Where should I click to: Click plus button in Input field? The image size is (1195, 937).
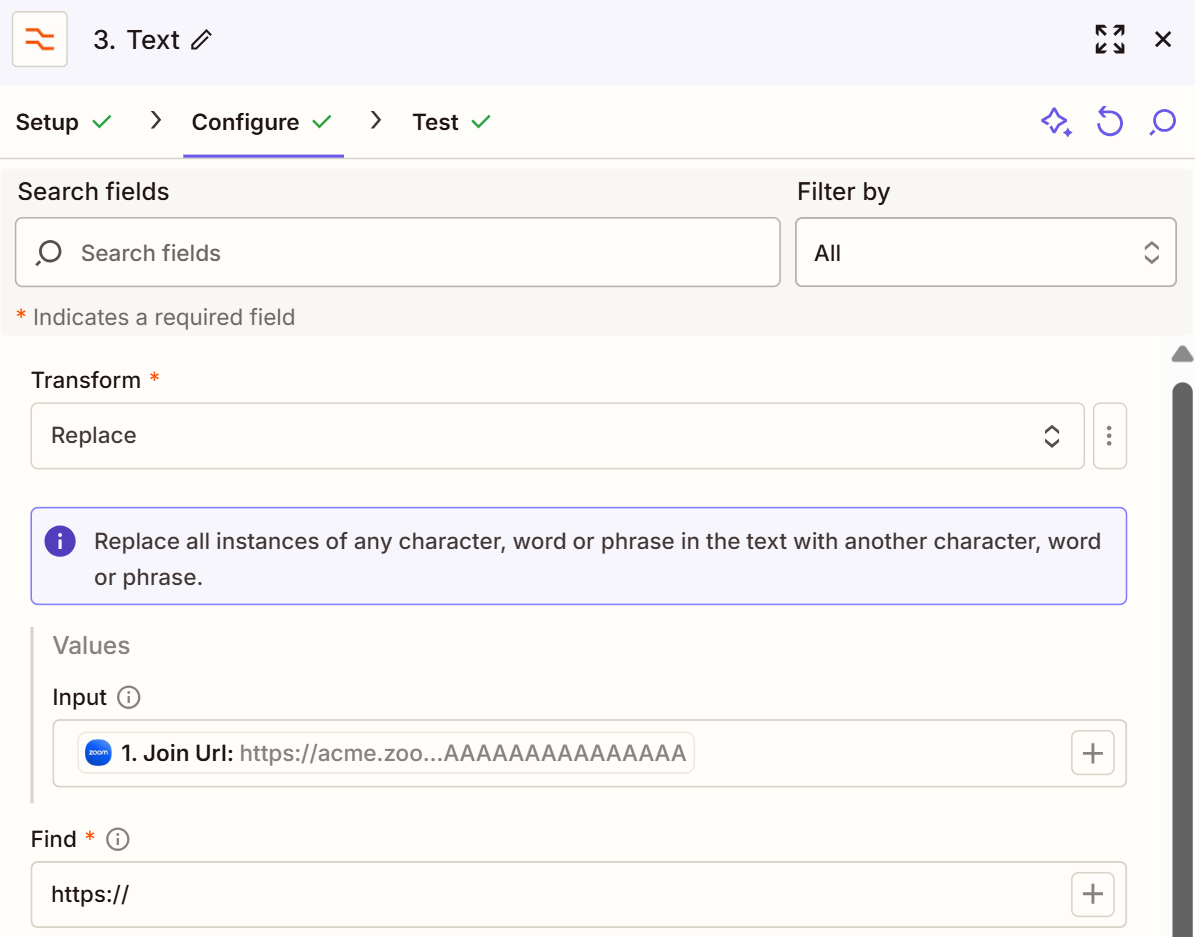click(1092, 753)
